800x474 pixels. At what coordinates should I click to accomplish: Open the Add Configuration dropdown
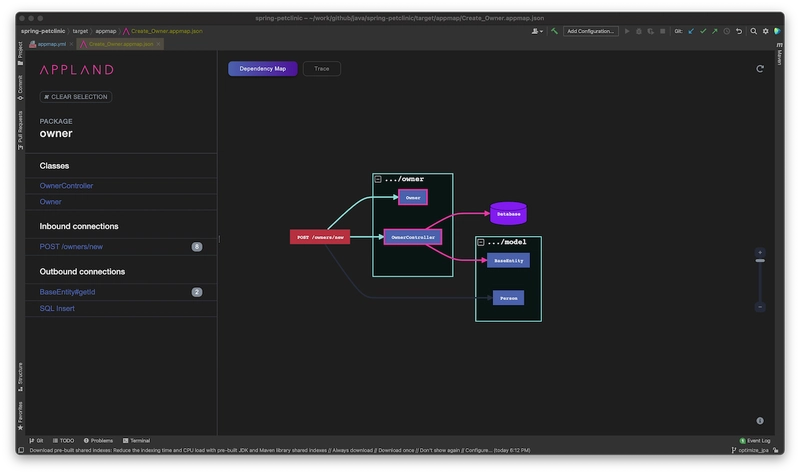(x=591, y=31)
